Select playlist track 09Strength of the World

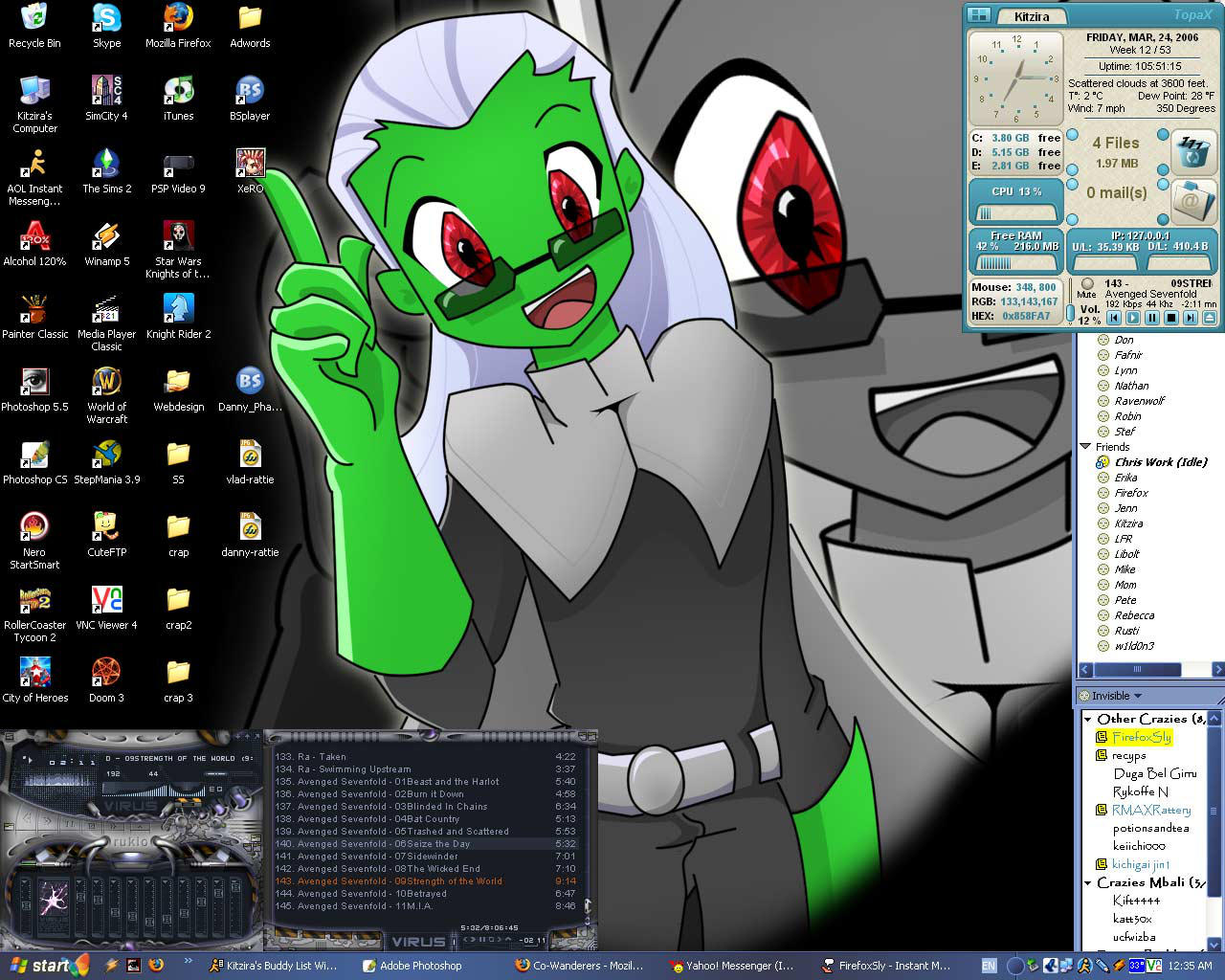coord(425,881)
